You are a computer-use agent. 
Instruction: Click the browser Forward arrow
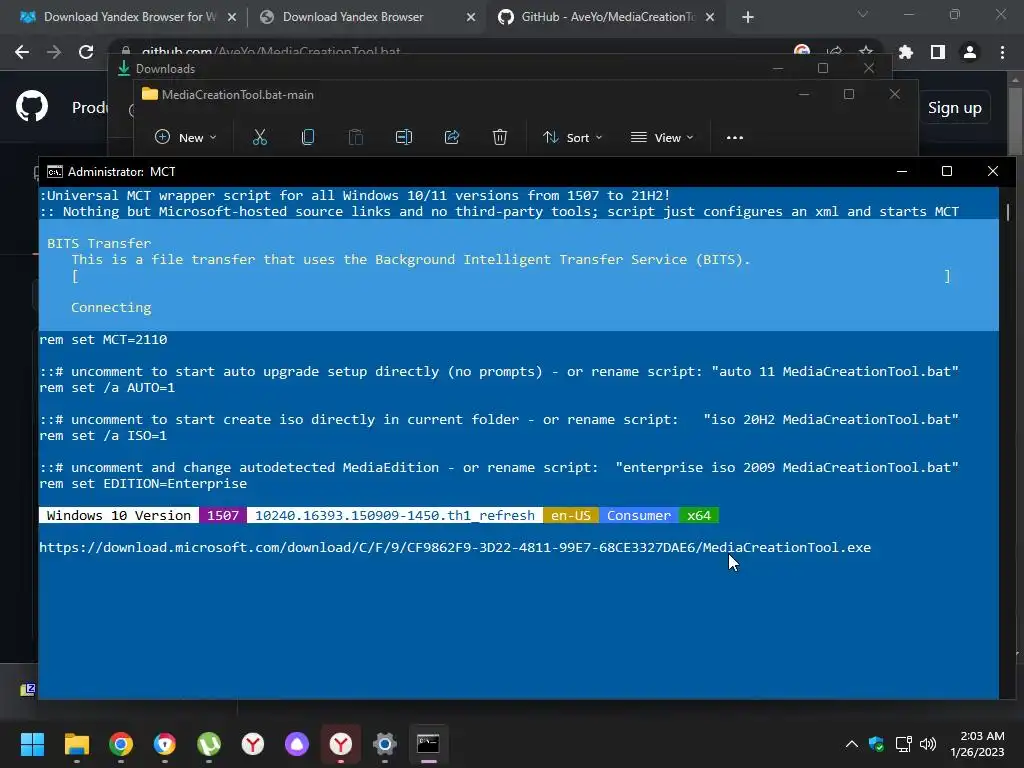tap(54, 52)
